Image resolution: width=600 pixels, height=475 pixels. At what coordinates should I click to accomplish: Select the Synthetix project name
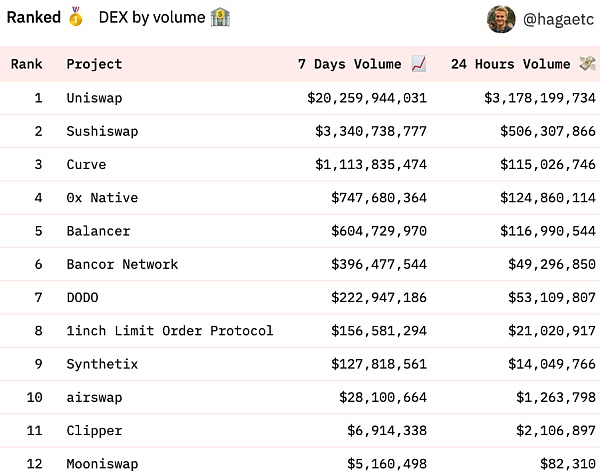(102, 364)
